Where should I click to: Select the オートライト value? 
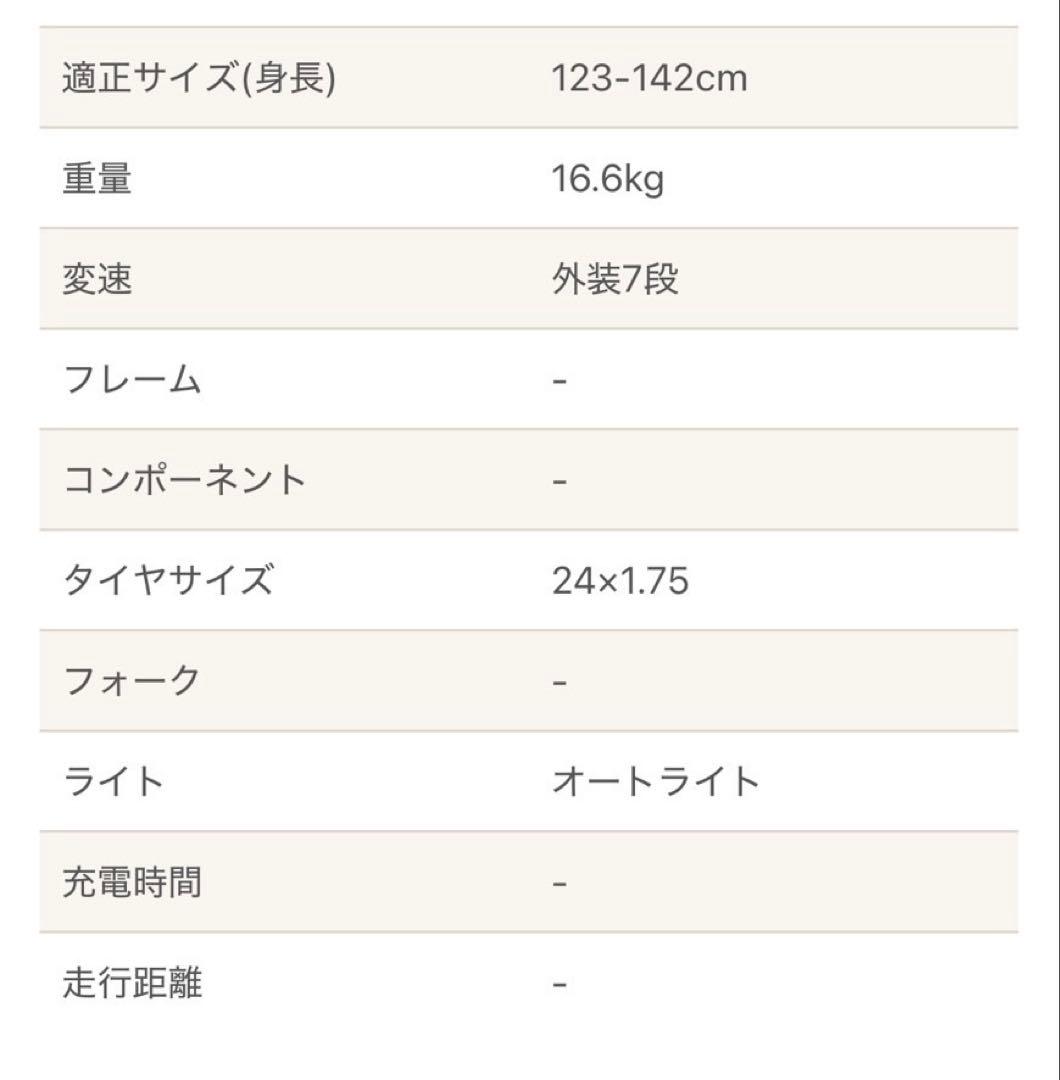point(656,781)
